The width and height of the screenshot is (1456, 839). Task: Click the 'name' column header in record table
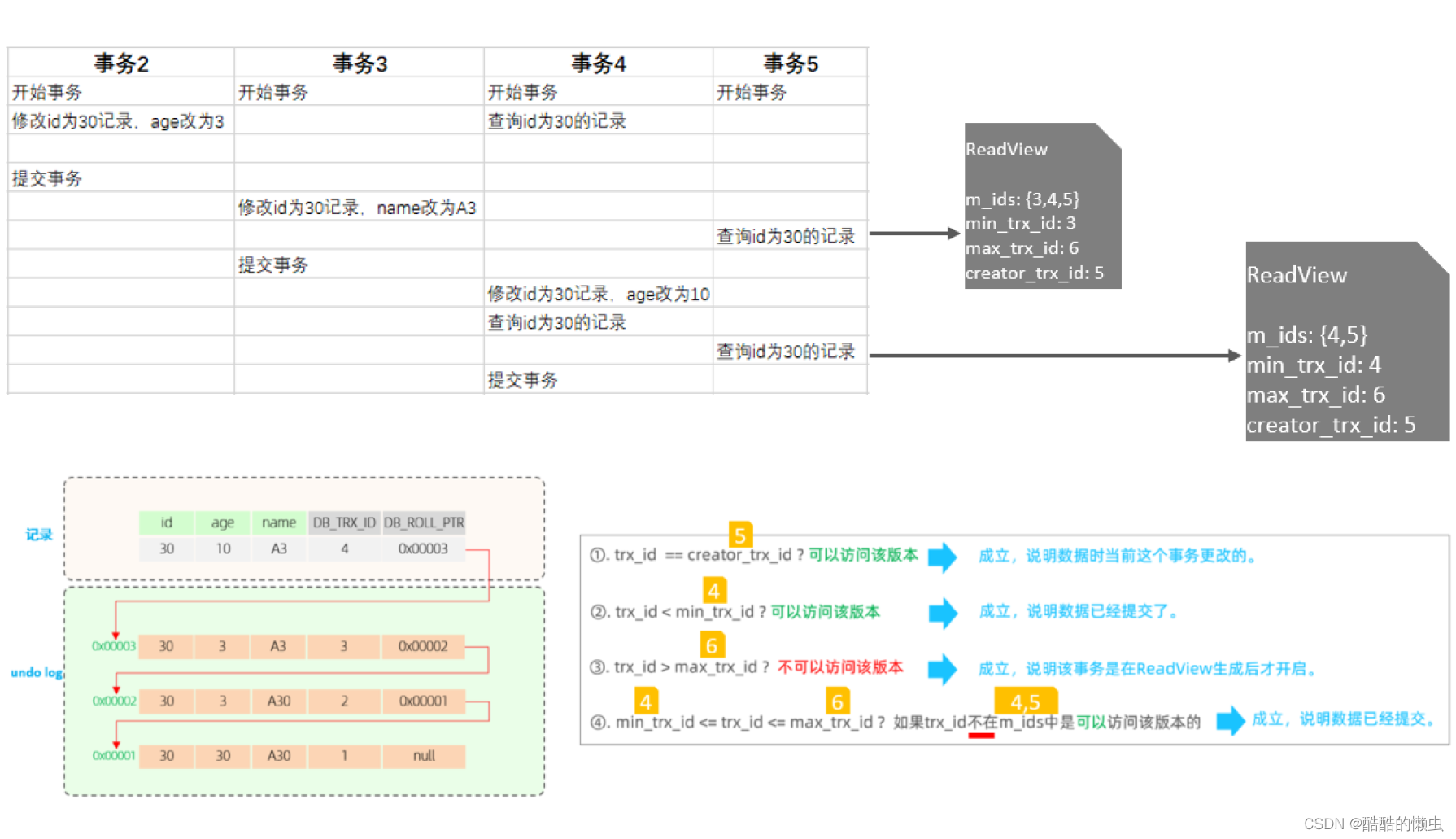pos(278,522)
